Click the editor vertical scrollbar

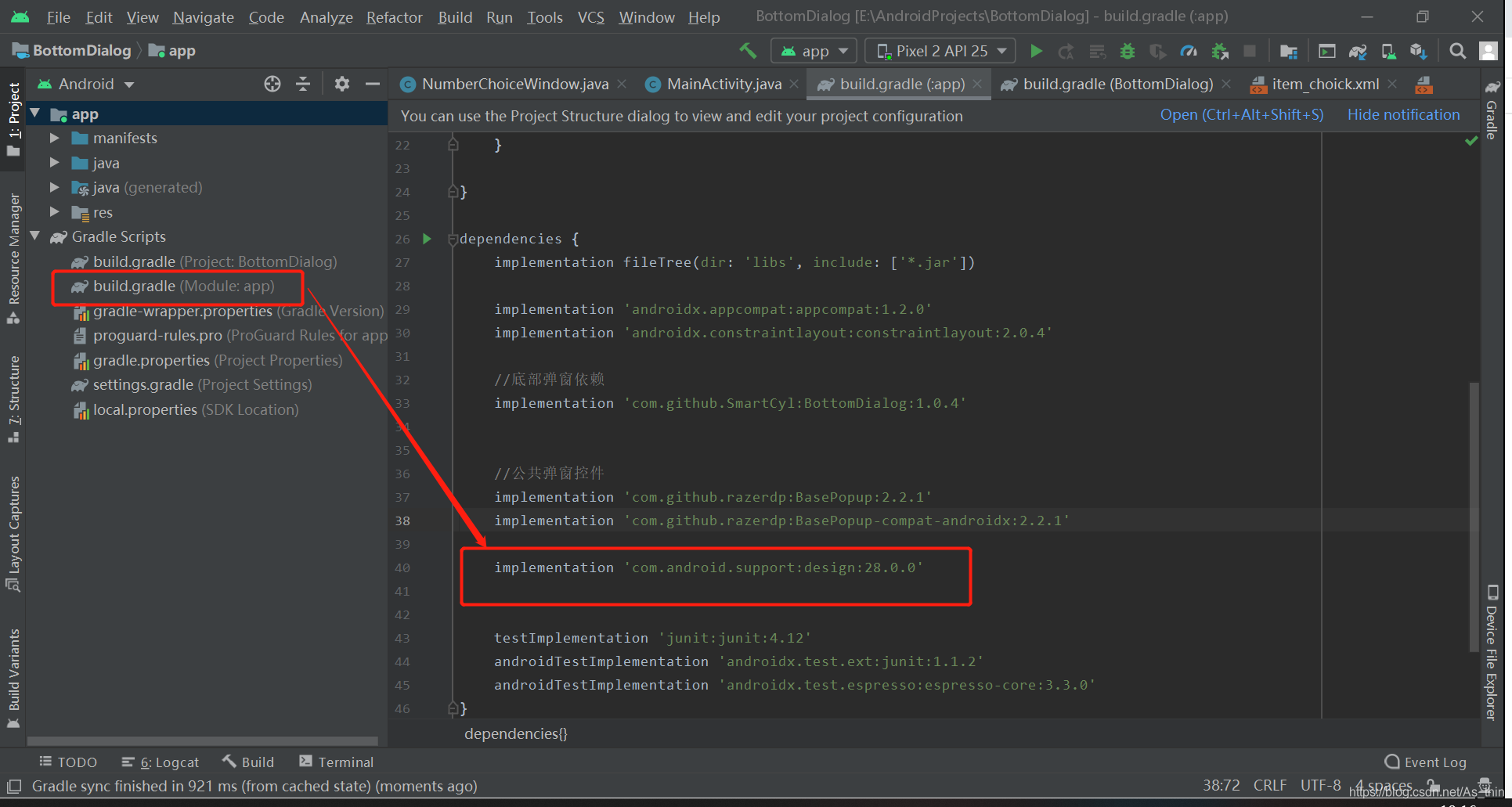[x=1474, y=517]
